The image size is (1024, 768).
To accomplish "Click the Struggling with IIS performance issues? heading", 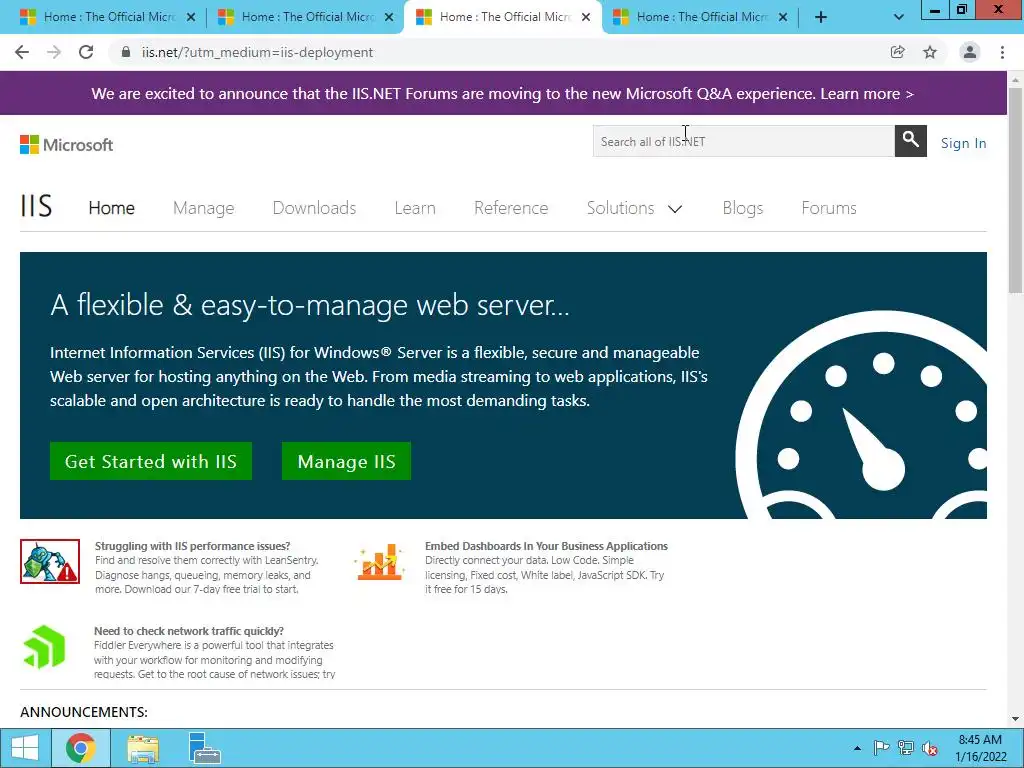I will pyautogui.click(x=193, y=546).
